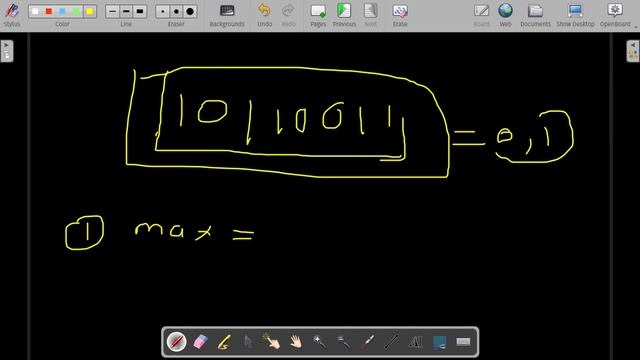Switch to Web mode
640x360 pixels.
pos(505,16)
